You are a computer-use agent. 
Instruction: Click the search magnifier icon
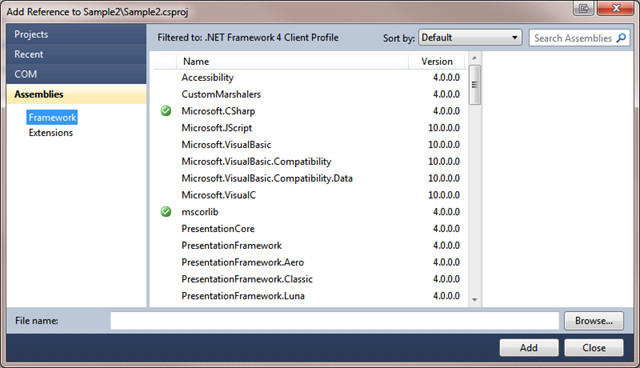tap(621, 38)
